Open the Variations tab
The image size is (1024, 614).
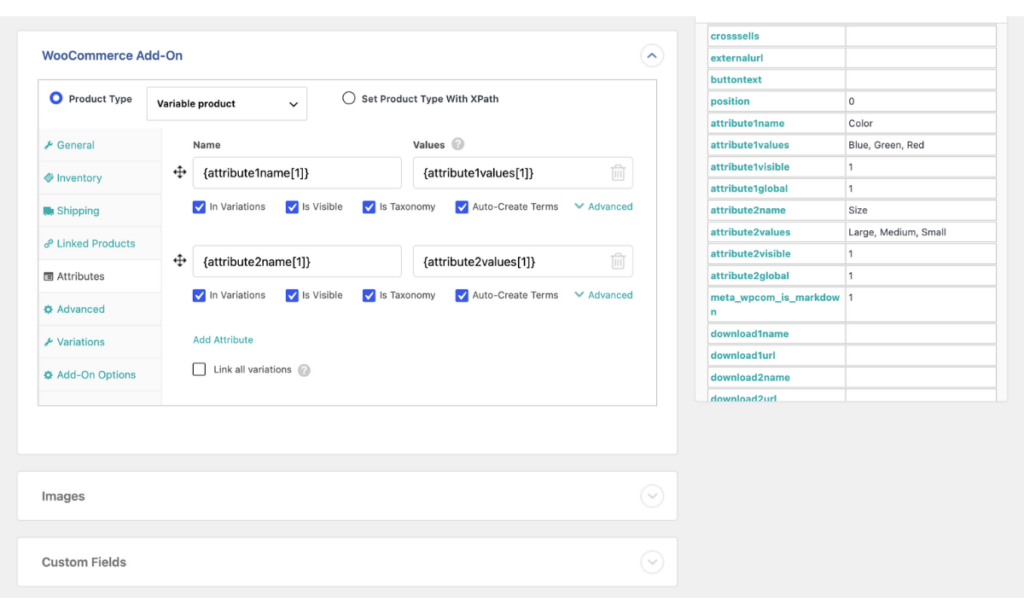coord(100,342)
